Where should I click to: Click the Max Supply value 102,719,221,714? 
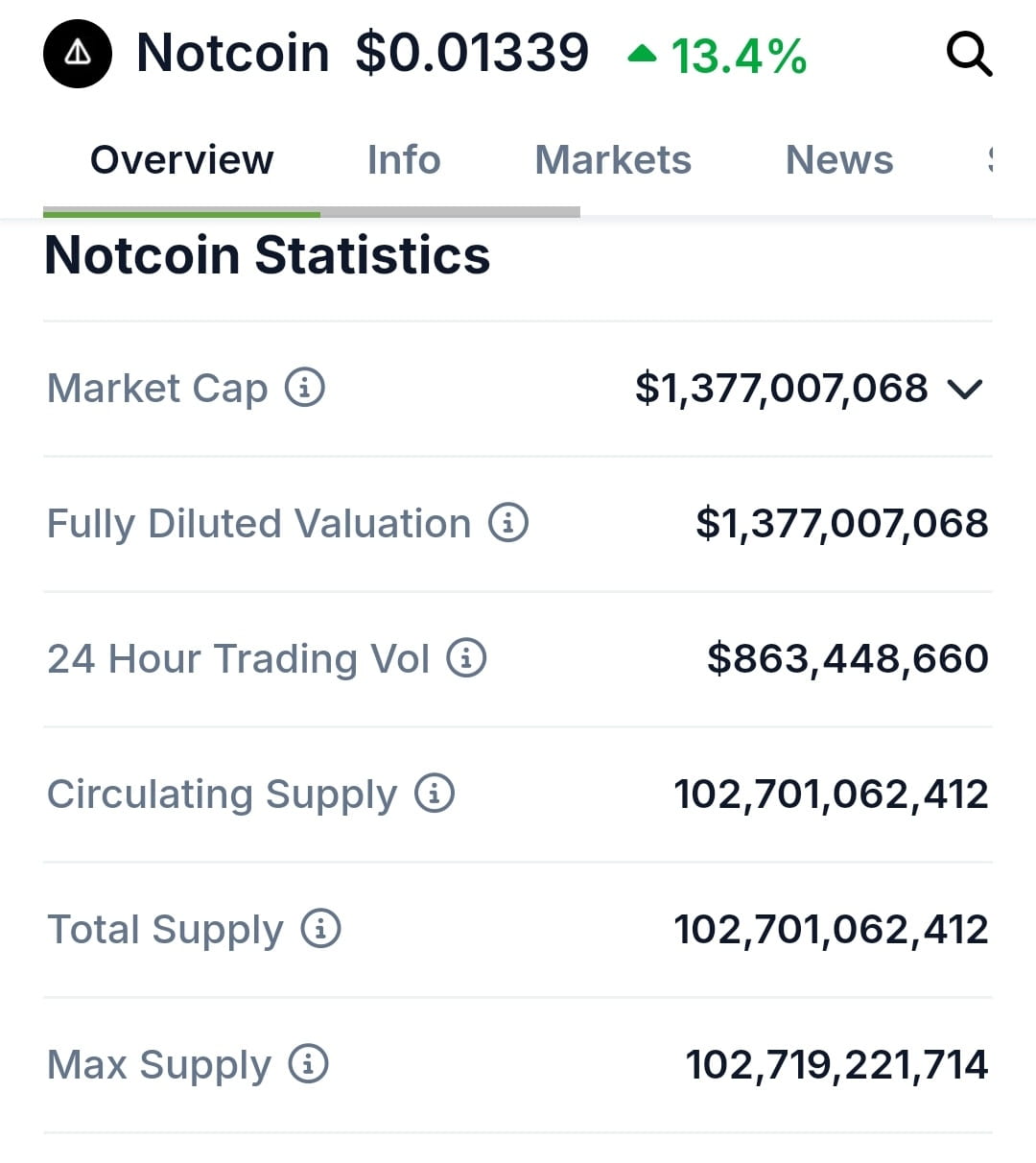[x=836, y=1065]
